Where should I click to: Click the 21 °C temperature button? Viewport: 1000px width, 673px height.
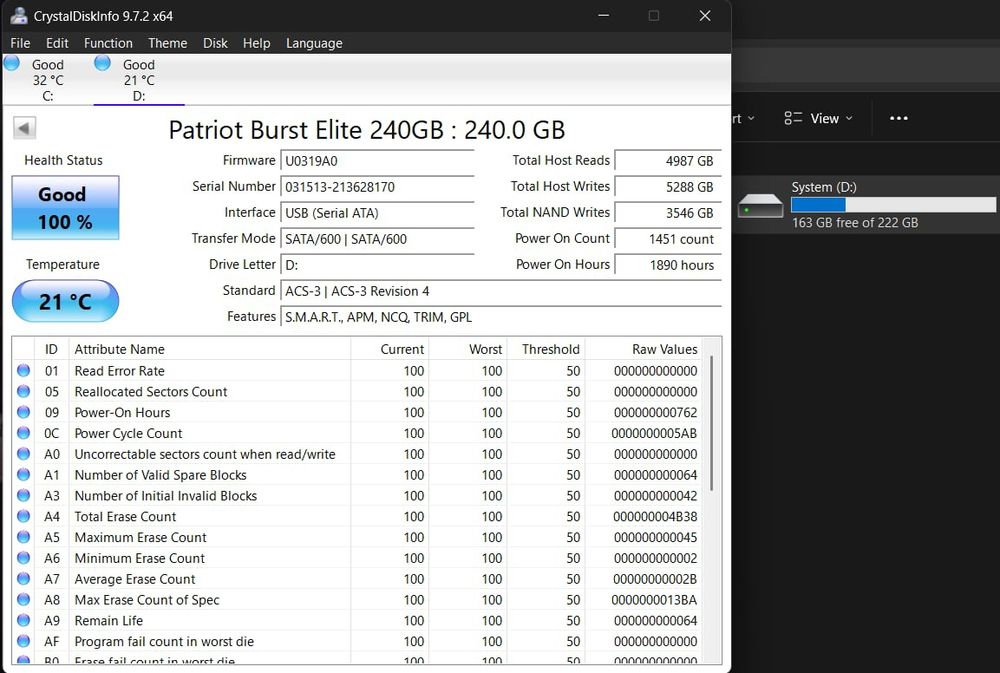coord(66,301)
